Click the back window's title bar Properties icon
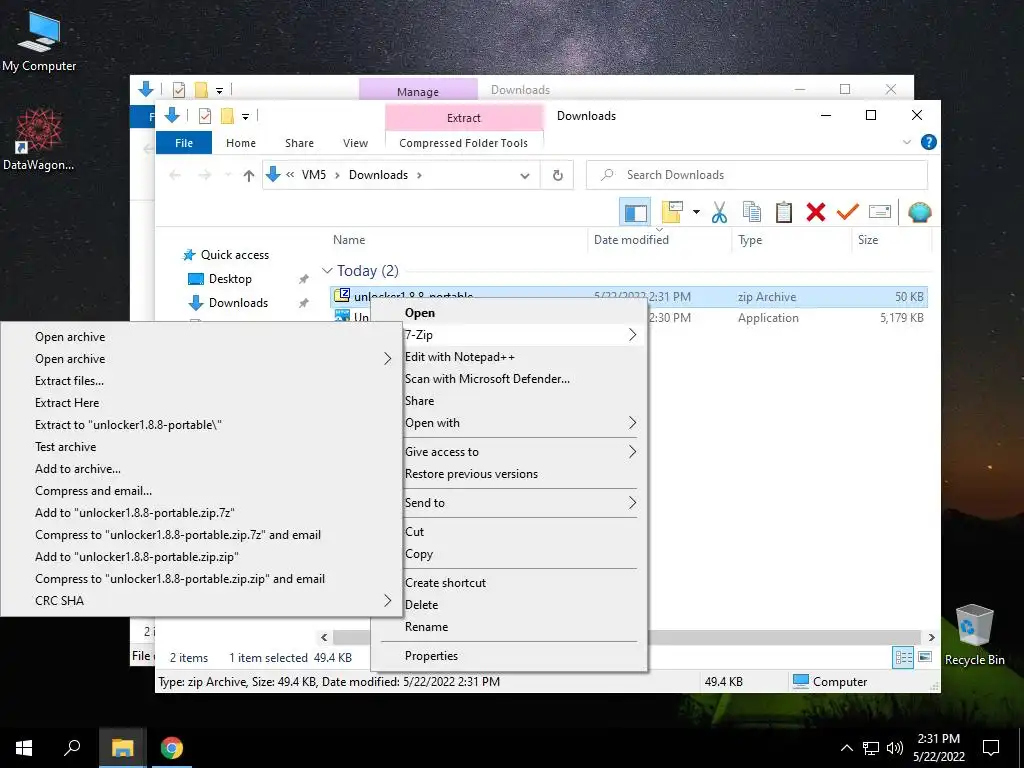Viewport: 1024px width, 768px height. pyautogui.click(x=178, y=89)
